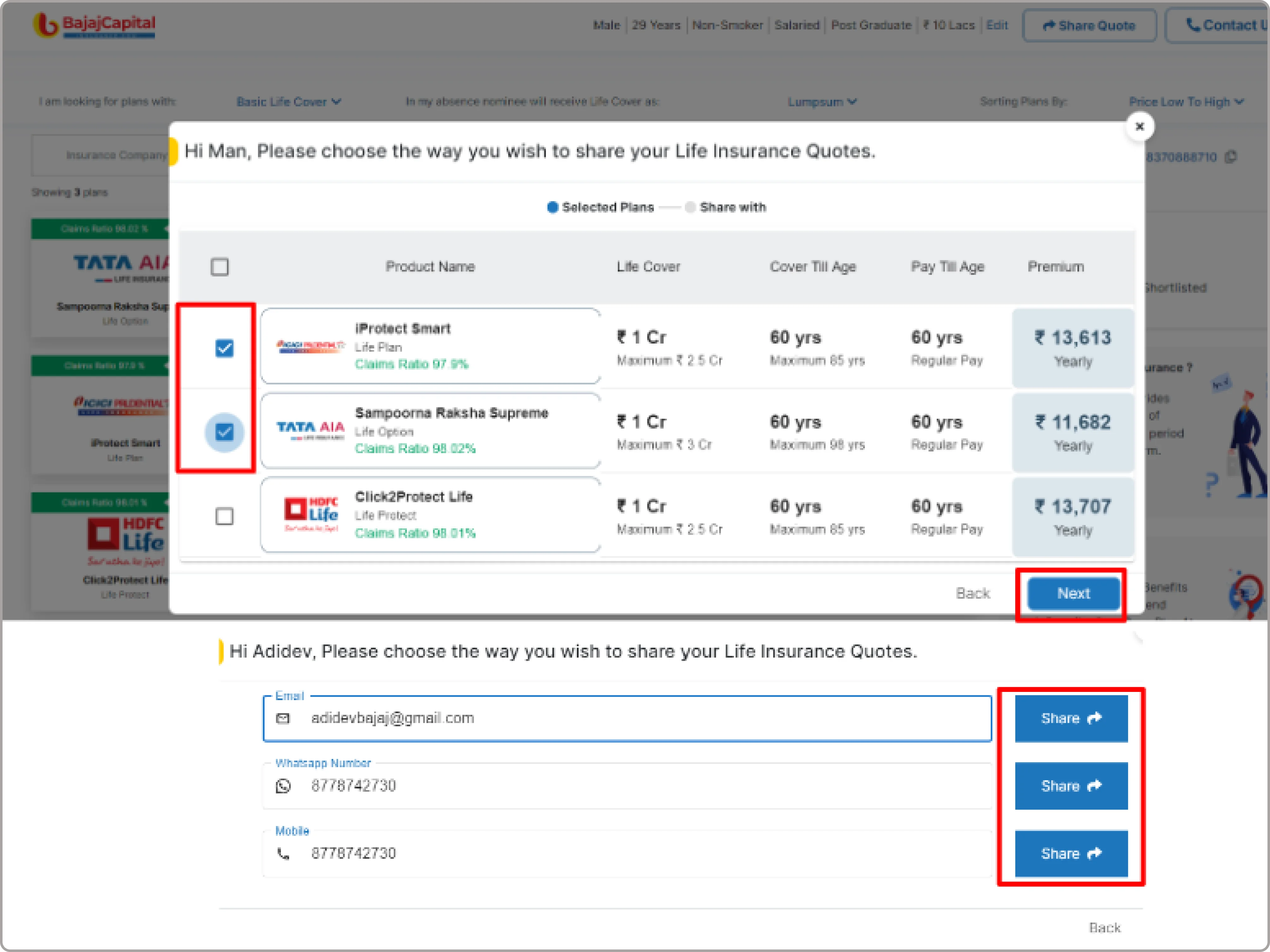Click the BajajCapital logo
The width and height of the screenshot is (1270, 952).
tap(94, 25)
